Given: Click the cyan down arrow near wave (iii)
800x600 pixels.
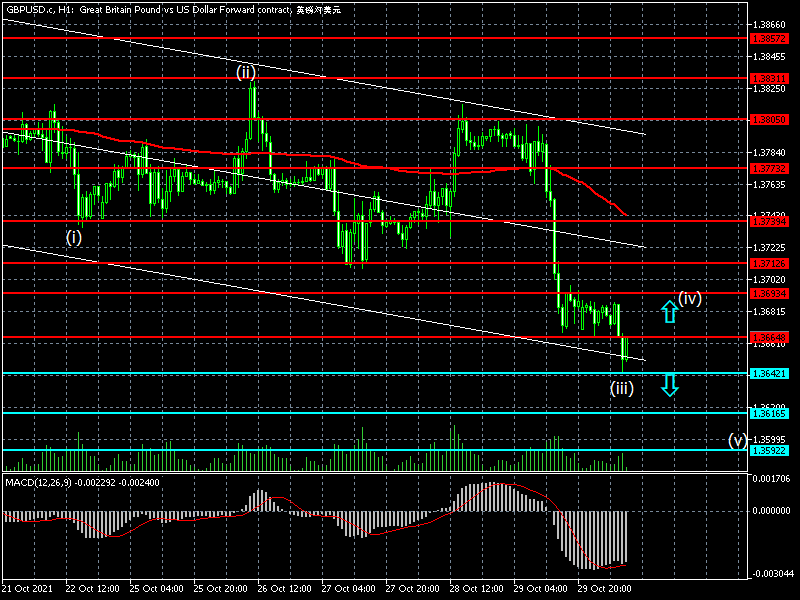Looking at the screenshot, I should (x=669, y=385).
